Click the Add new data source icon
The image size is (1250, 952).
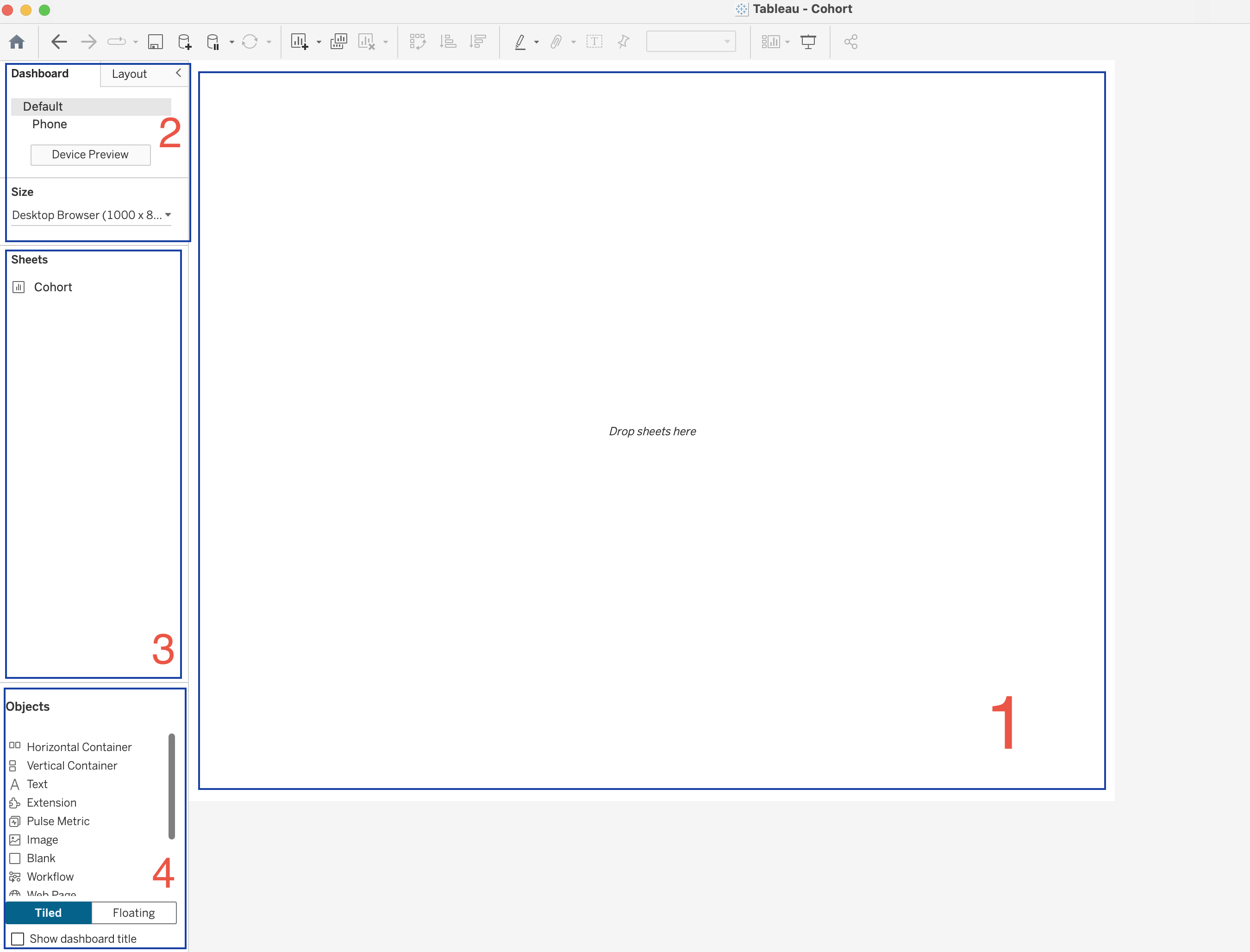[x=184, y=42]
